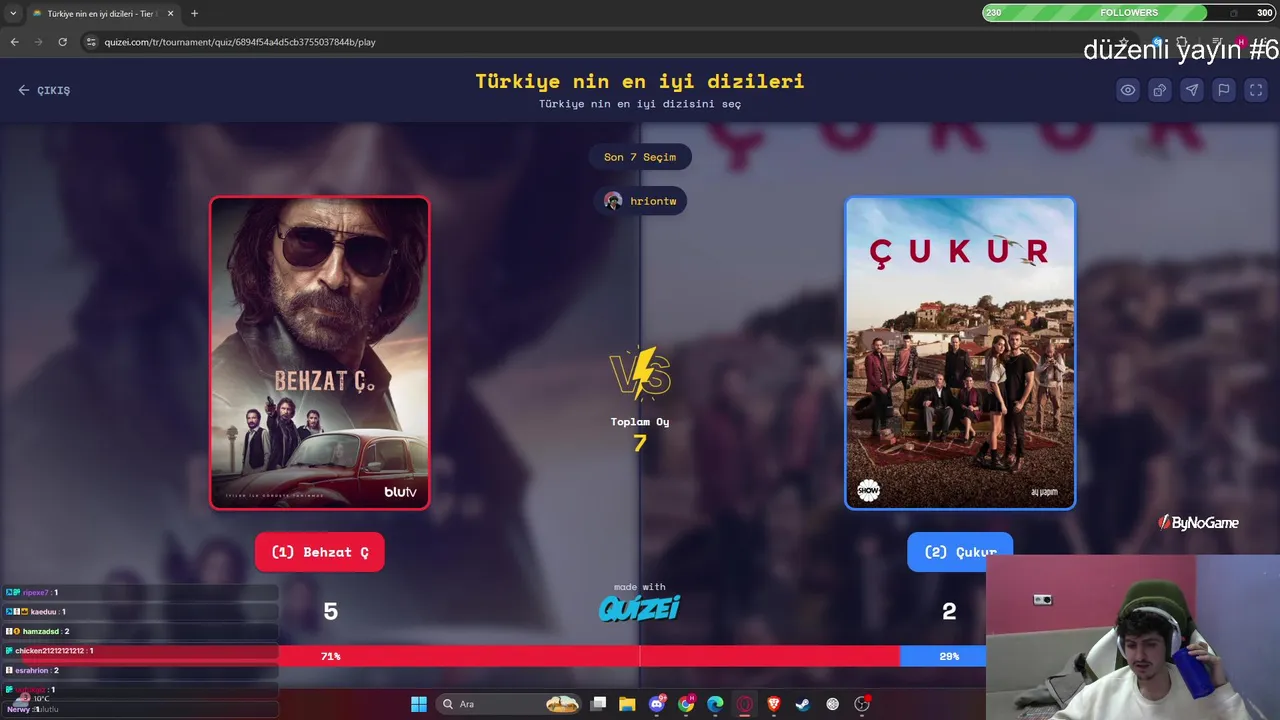Click the made with caption text
This screenshot has width=1280, height=720.
(640, 587)
